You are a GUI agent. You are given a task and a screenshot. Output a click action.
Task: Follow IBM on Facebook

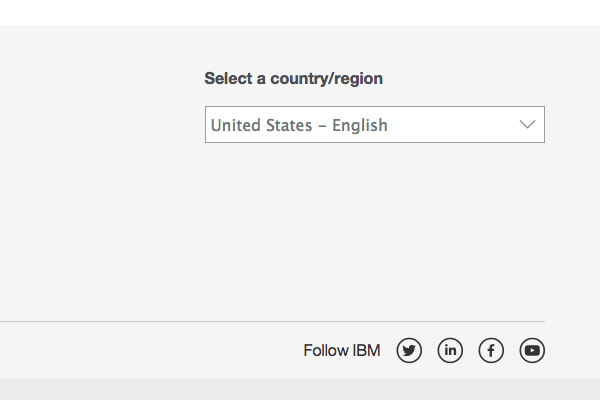[491, 350]
